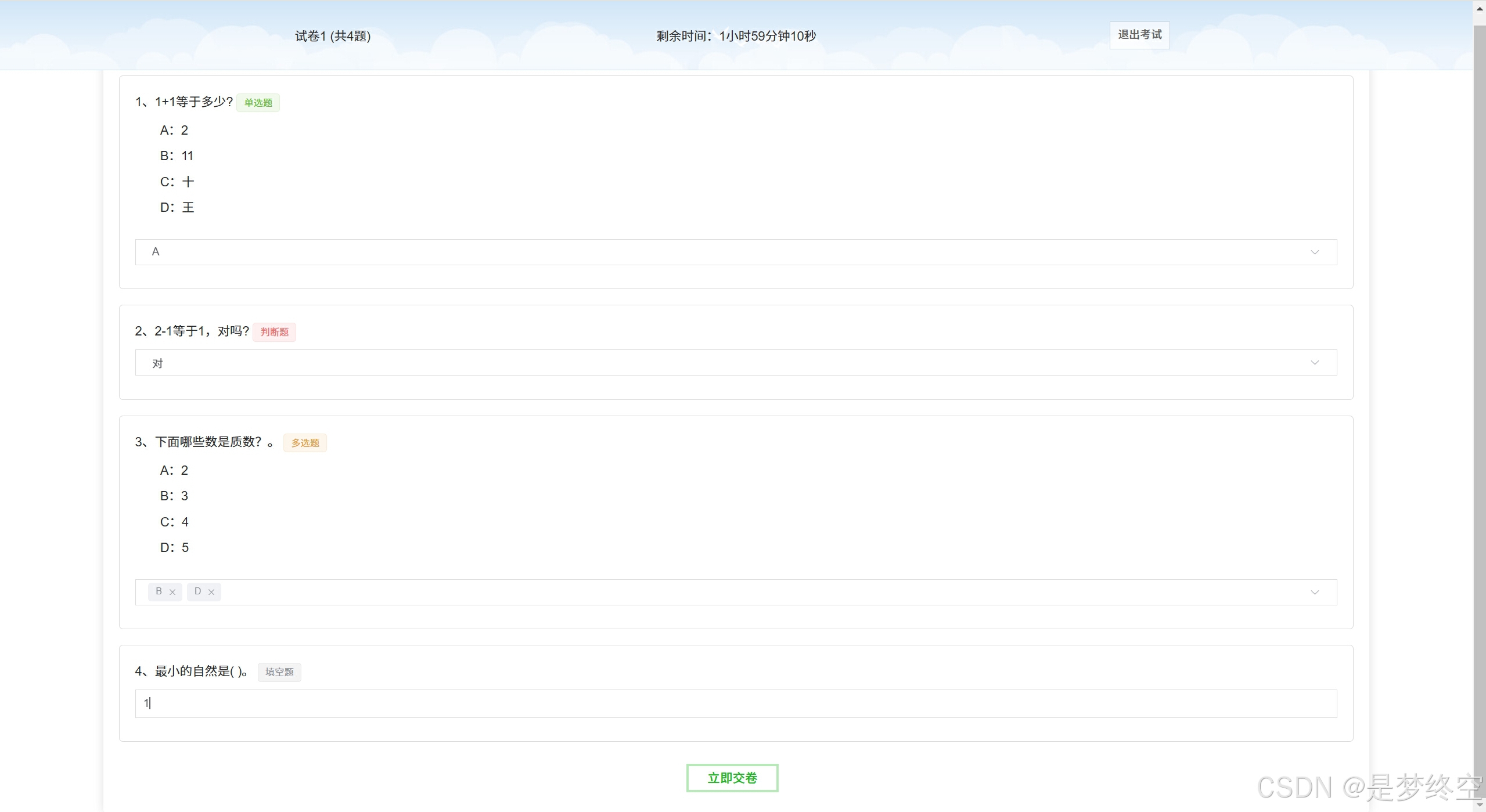The image size is (1486, 812).
Task: Click the remaining time countdown text
Action: pyautogui.click(x=736, y=36)
